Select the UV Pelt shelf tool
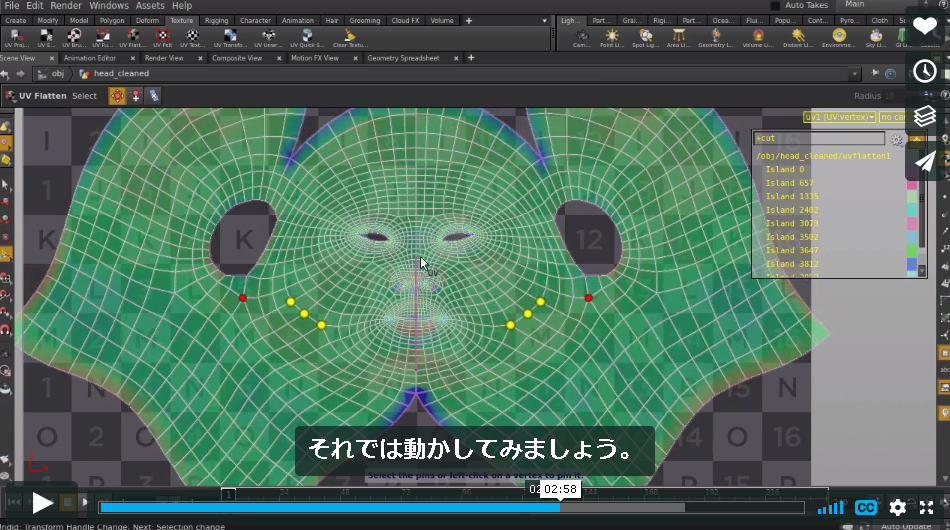This screenshot has width=950, height=530. pyautogui.click(x=162, y=38)
